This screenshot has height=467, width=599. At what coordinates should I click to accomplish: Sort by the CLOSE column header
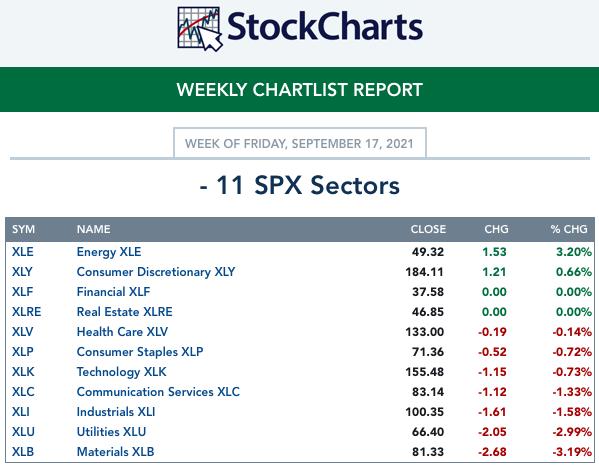pos(428,229)
